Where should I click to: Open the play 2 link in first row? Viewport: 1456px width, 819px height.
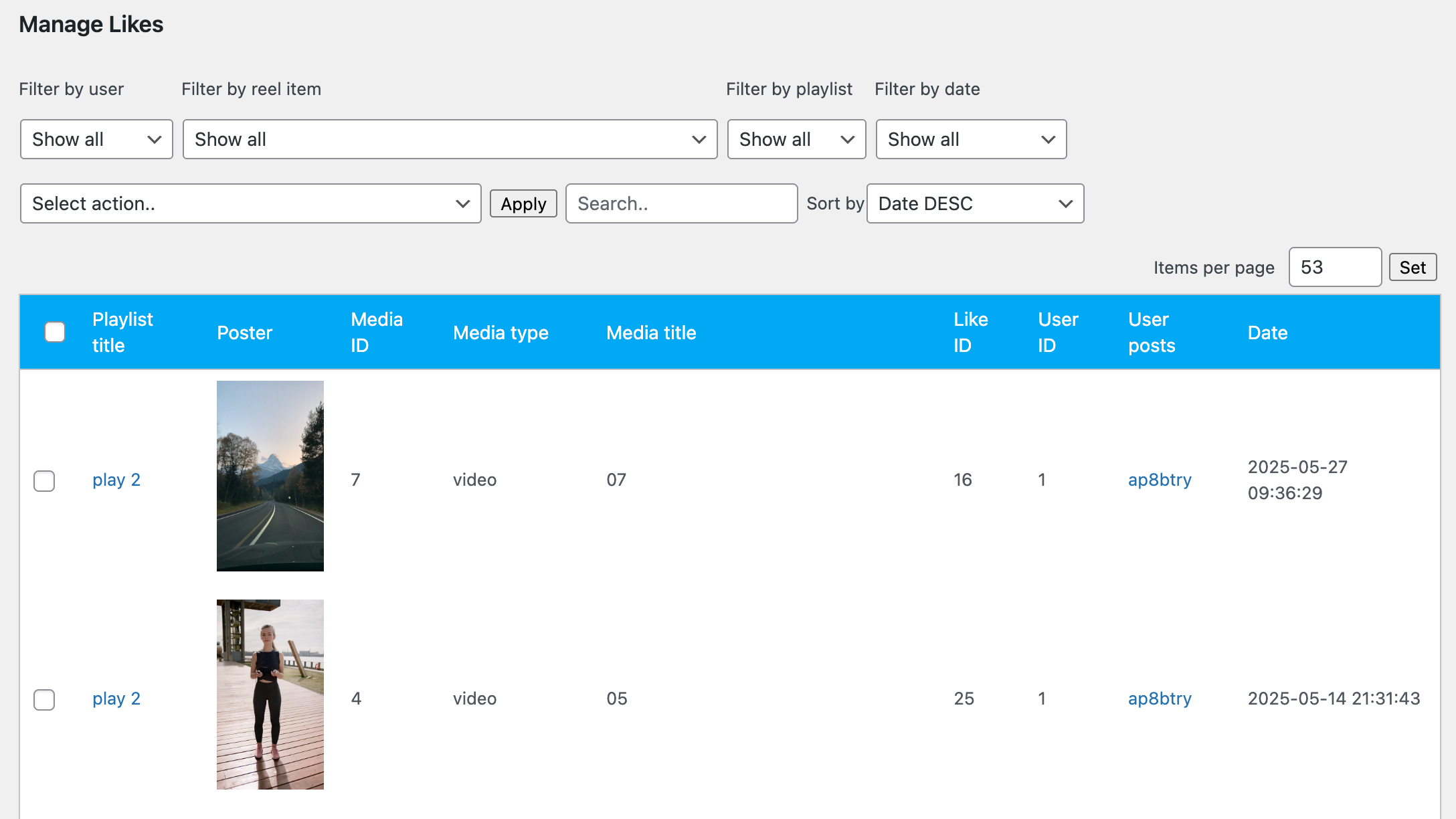click(116, 480)
